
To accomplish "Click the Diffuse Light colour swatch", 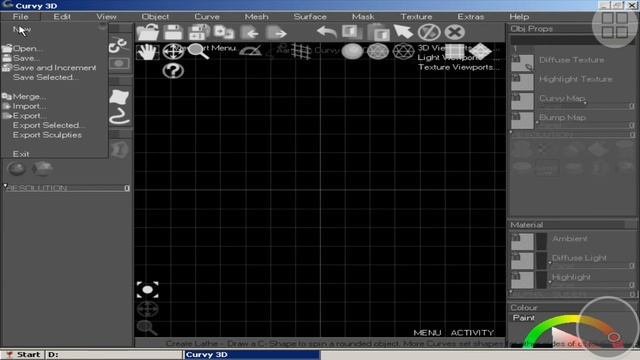I will (x=541, y=261).
